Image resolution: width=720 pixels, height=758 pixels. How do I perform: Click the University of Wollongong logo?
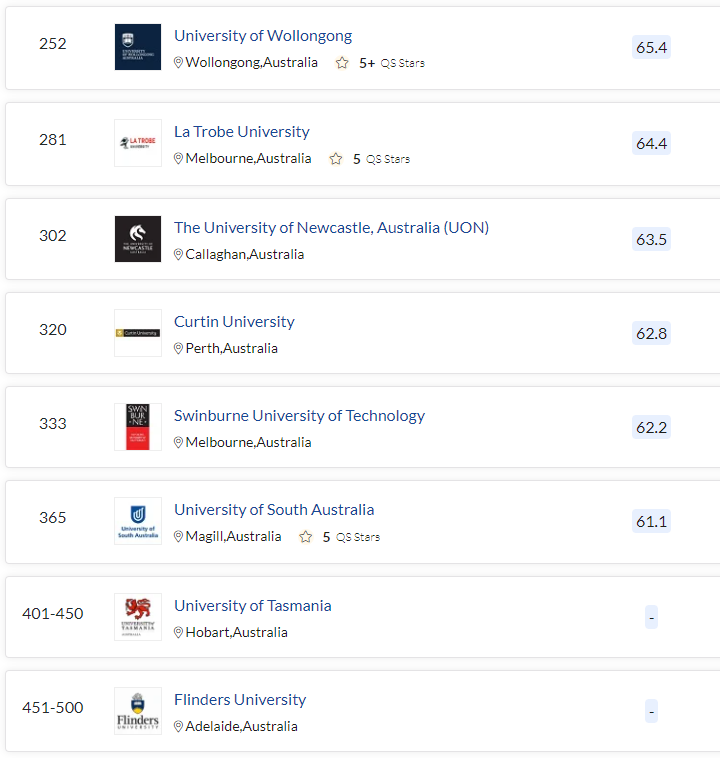tap(138, 47)
